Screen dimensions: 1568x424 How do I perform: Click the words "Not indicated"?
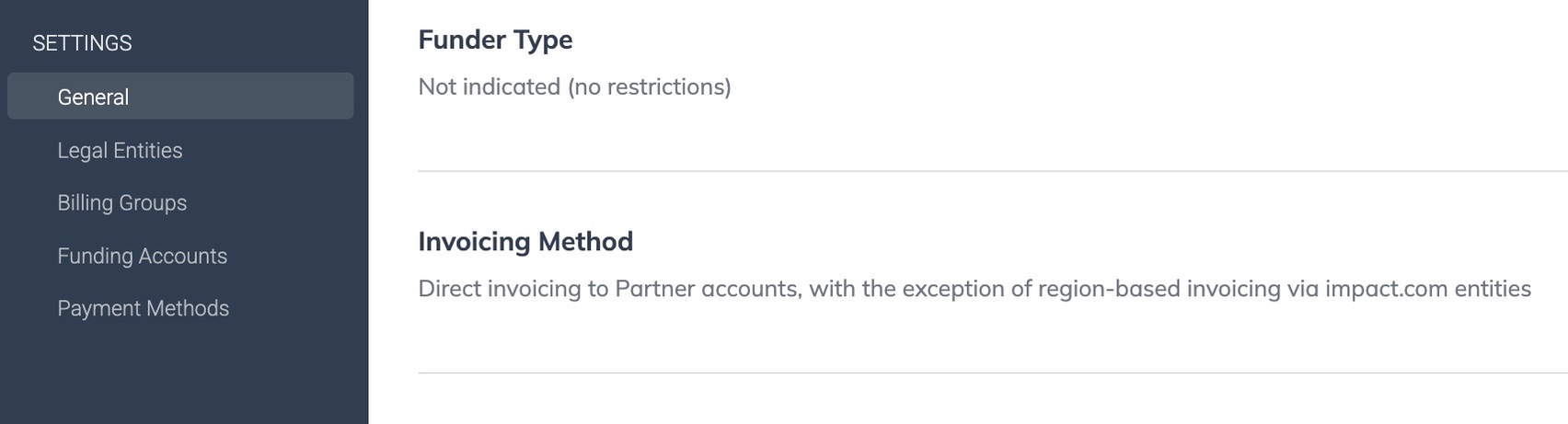[489, 86]
